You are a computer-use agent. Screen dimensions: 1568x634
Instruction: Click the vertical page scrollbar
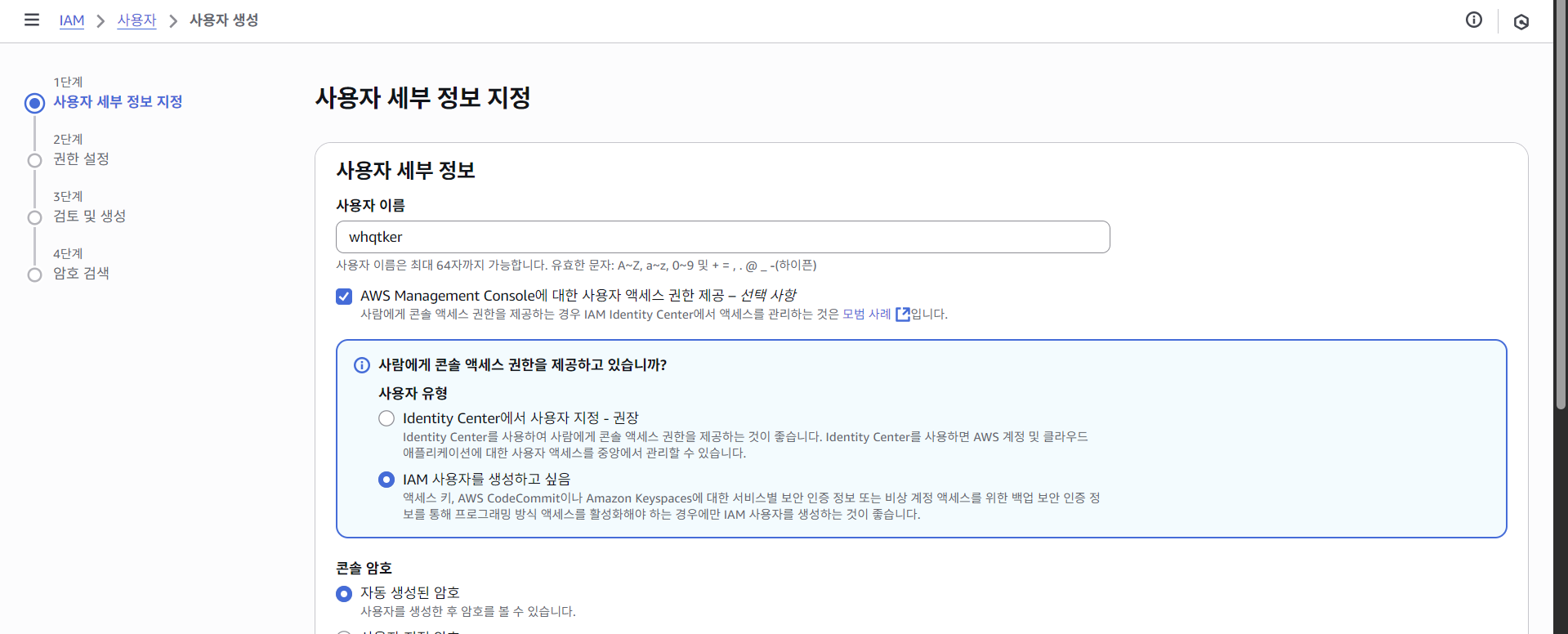click(1561, 204)
